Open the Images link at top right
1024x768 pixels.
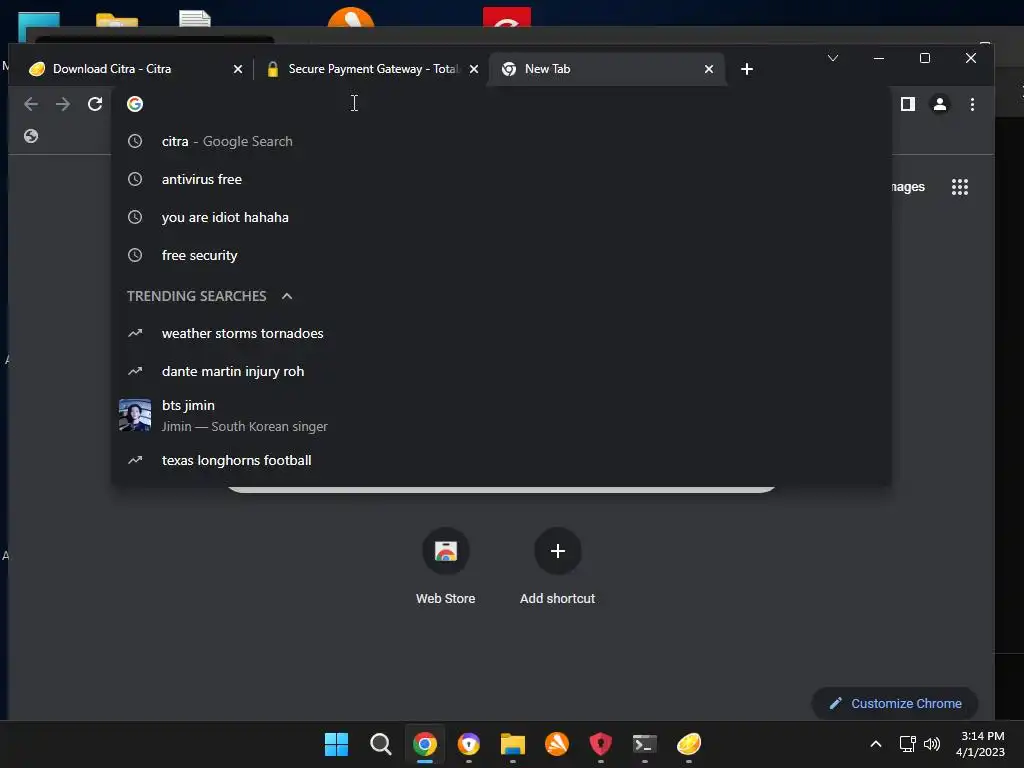(908, 187)
